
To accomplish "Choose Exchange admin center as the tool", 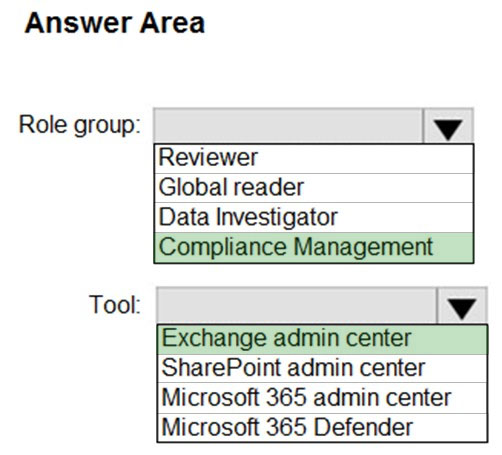I will coord(322,339).
